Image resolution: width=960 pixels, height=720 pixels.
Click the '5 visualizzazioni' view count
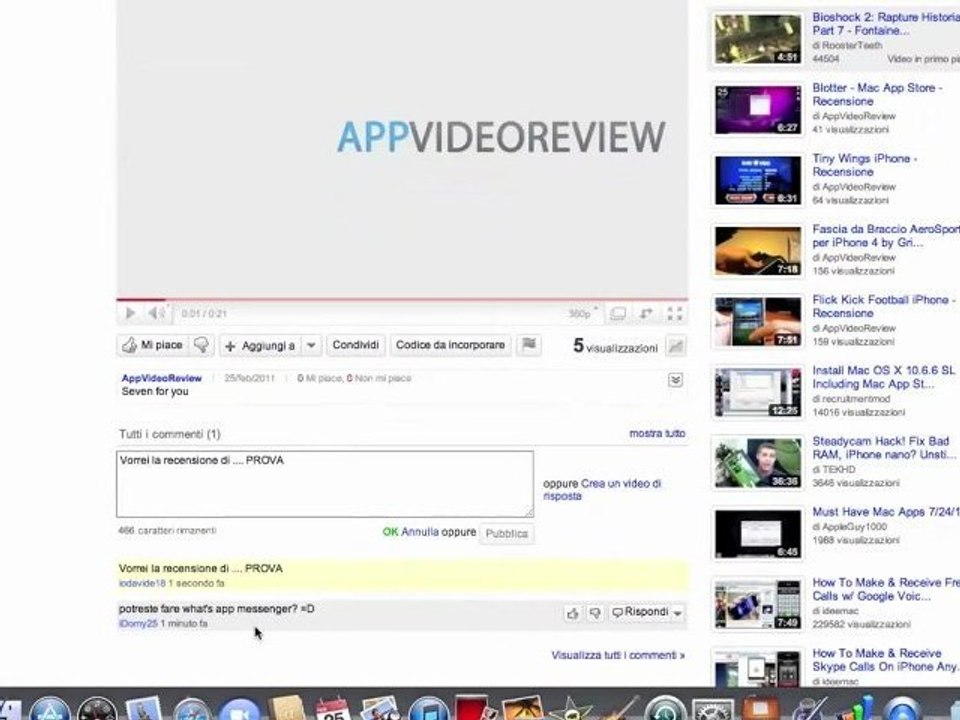[615, 347]
